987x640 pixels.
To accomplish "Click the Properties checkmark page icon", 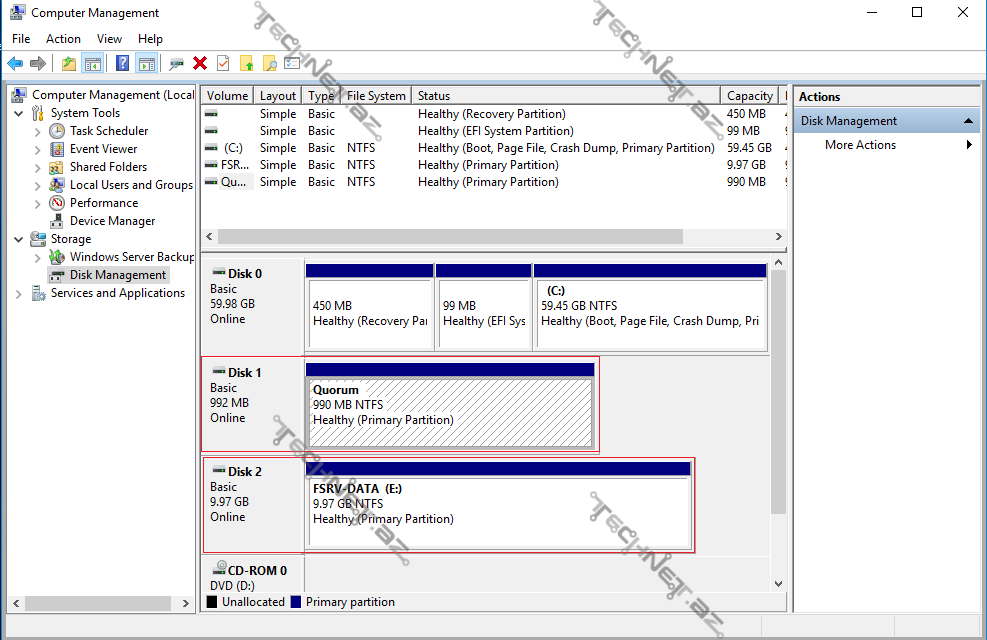I will [223, 63].
